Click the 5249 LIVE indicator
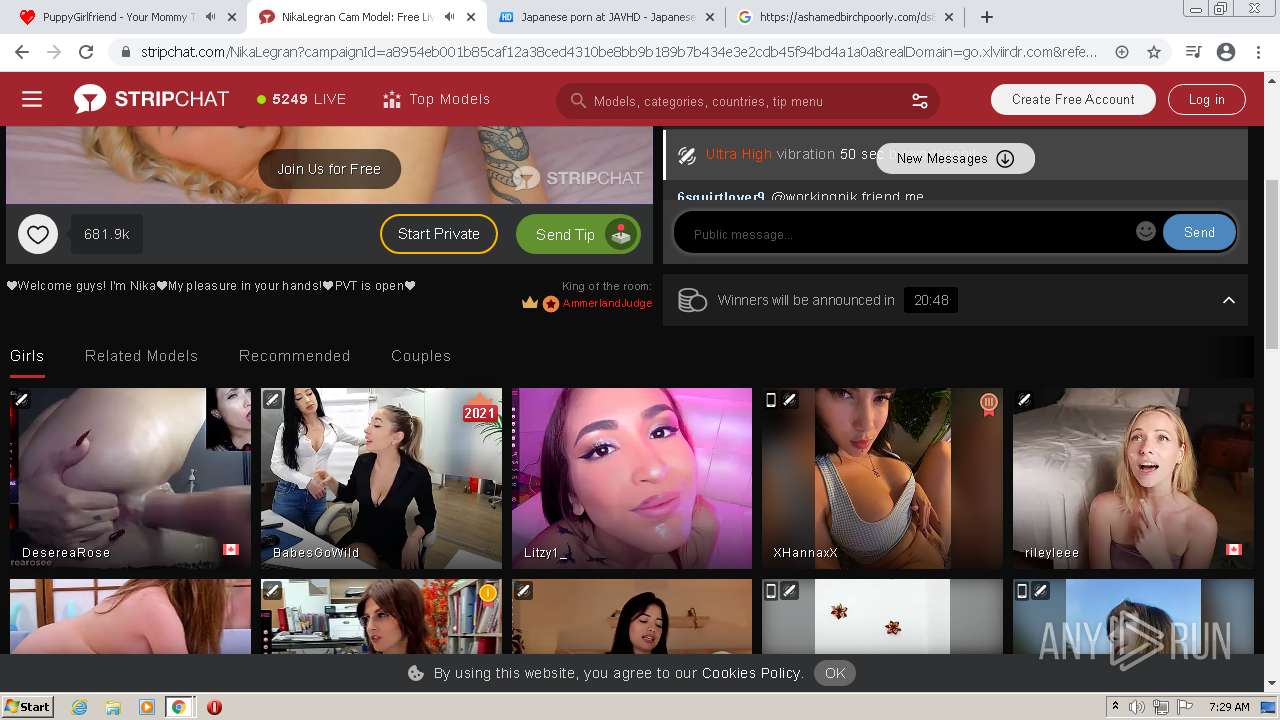The height and width of the screenshot is (720, 1280). pos(301,99)
